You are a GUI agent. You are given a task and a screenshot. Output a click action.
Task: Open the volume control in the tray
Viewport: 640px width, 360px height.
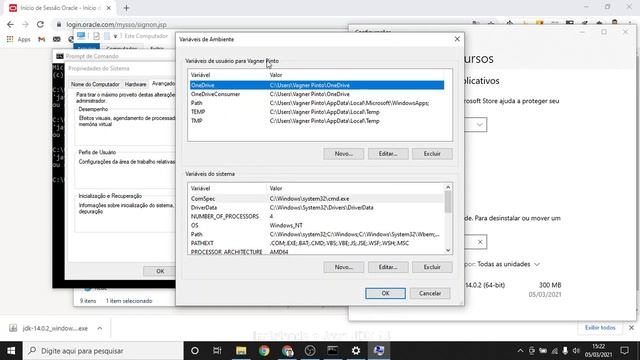point(576,351)
